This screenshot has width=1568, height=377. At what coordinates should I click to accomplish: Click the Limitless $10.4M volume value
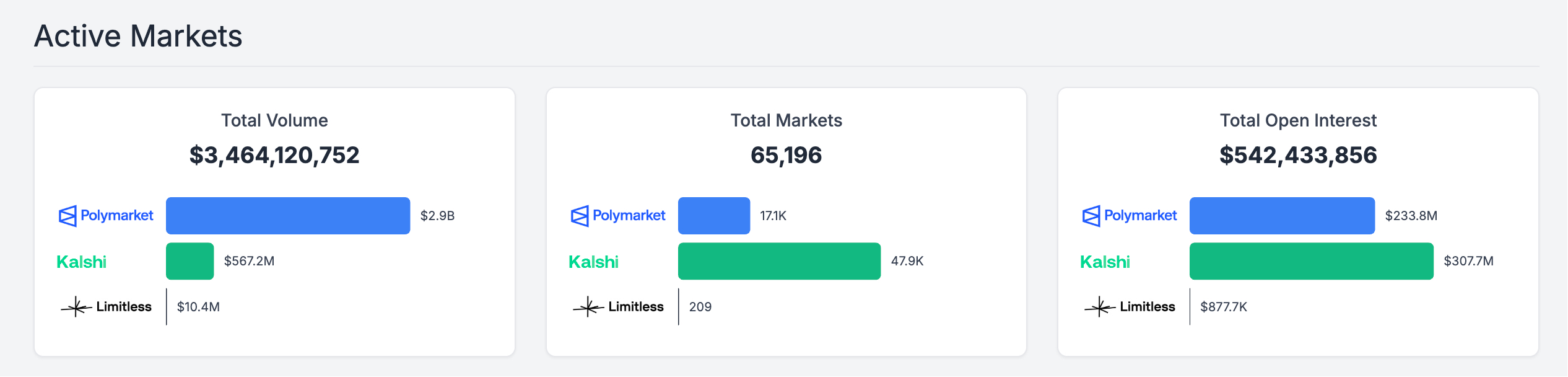pyautogui.click(x=198, y=307)
